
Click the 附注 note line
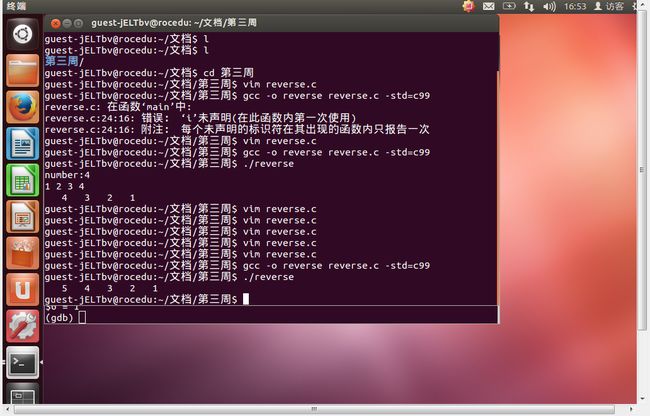tap(237, 129)
